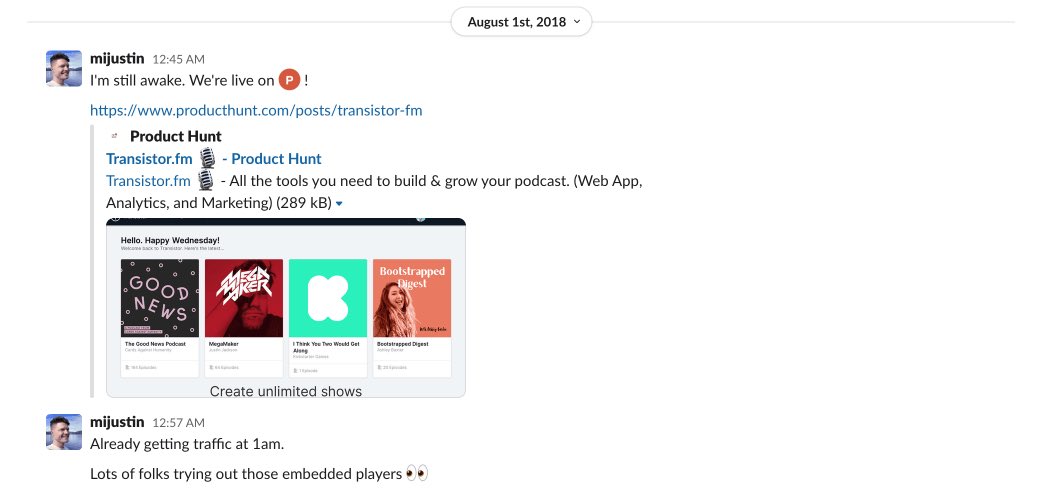Click the microphone emoji in the preview description
Image resolution: width=1041 pixels, height=495 pixels.
coord(205,181)
